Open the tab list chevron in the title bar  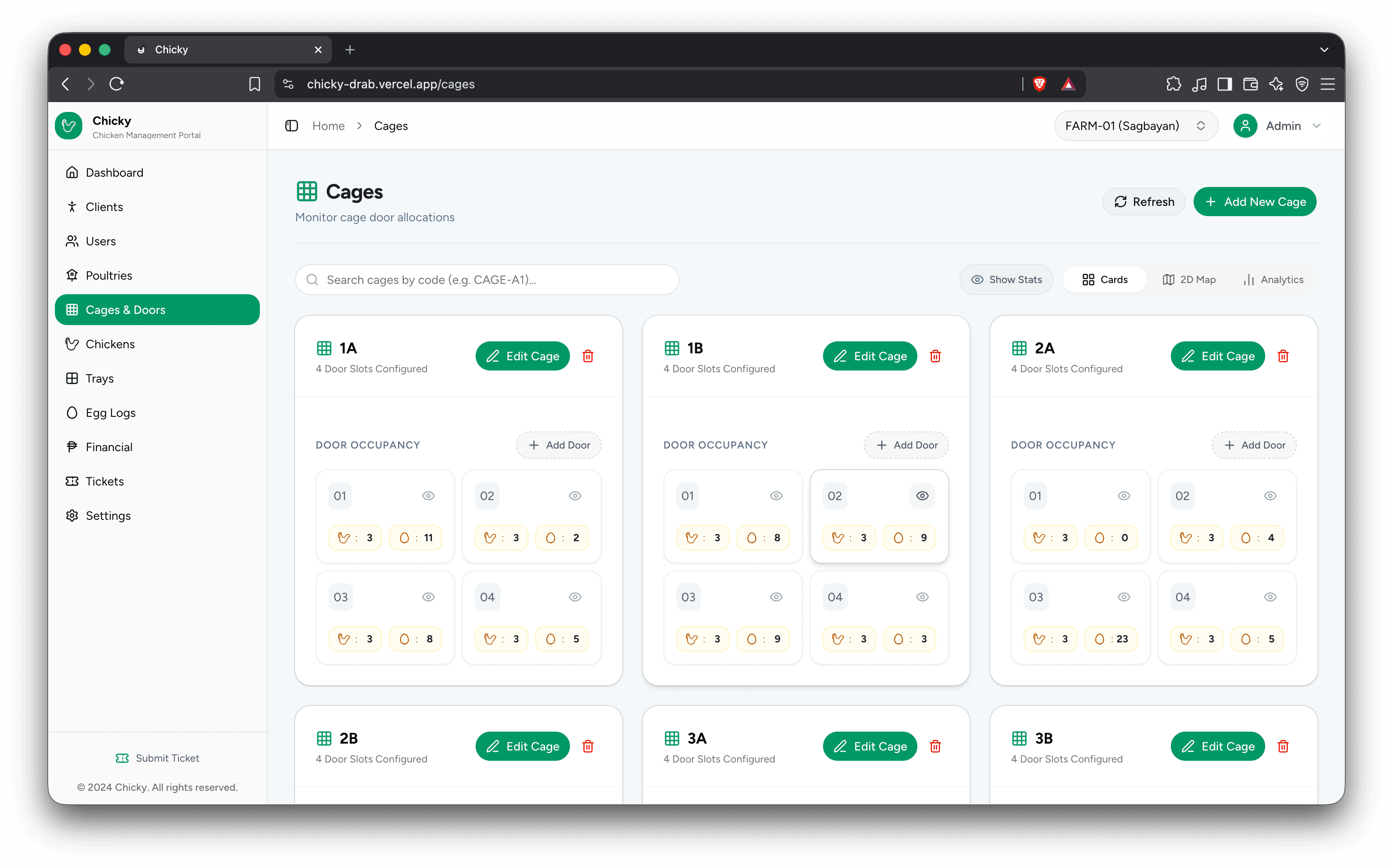[1324, 50]
